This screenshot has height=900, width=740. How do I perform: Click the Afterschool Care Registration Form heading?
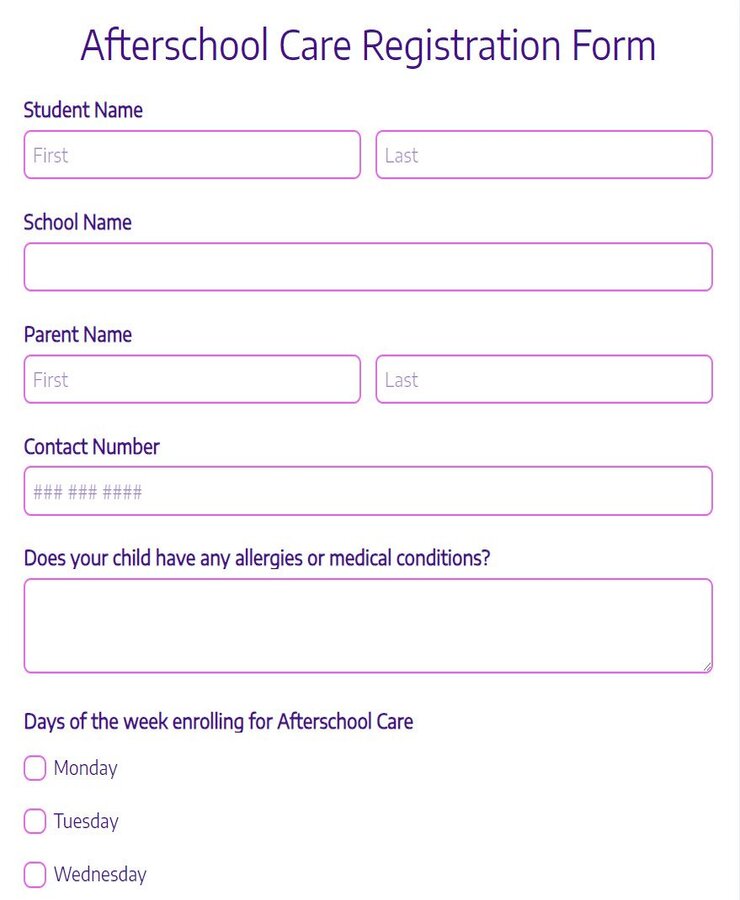368,46
